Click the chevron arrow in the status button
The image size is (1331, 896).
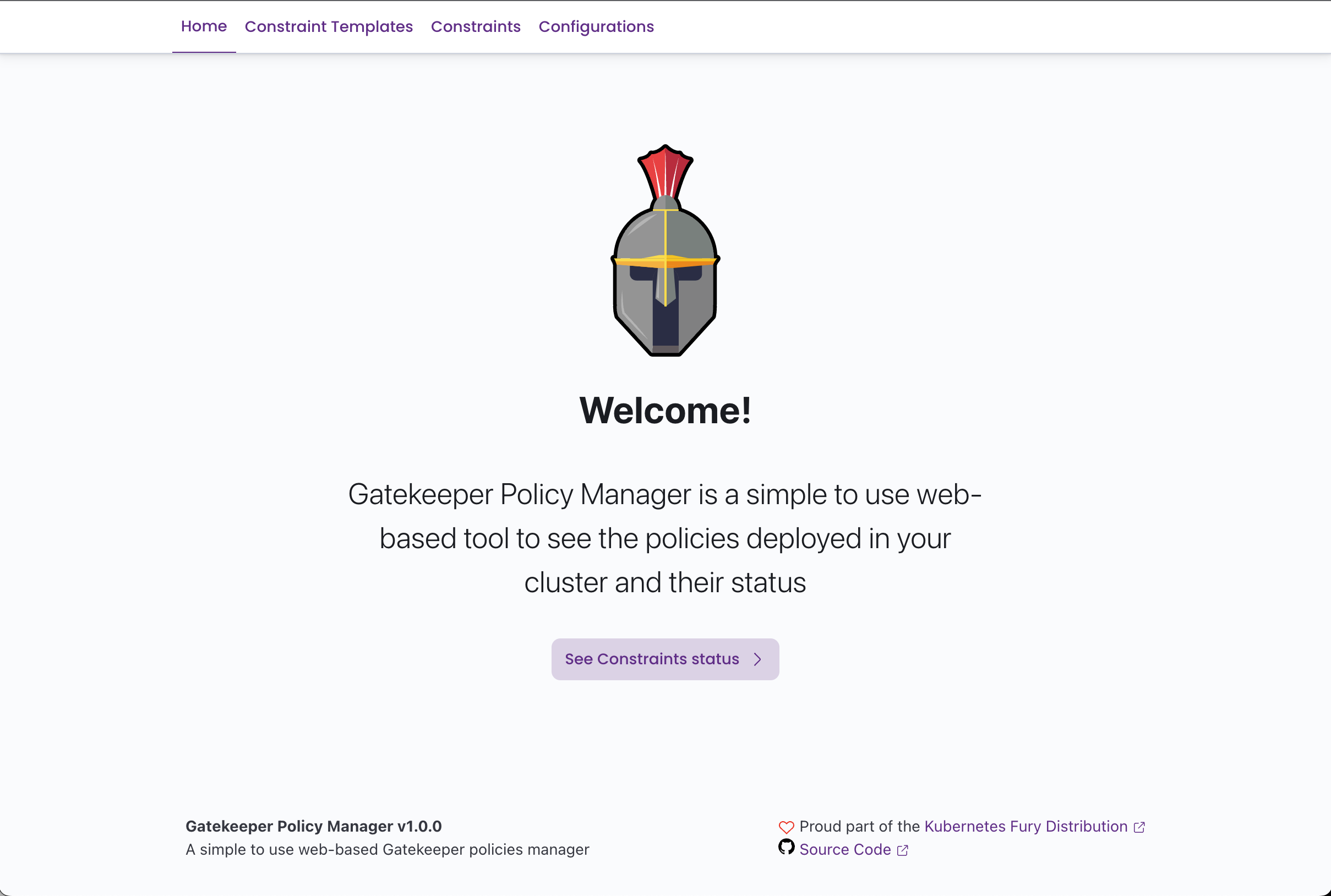(x=757, y=659)
